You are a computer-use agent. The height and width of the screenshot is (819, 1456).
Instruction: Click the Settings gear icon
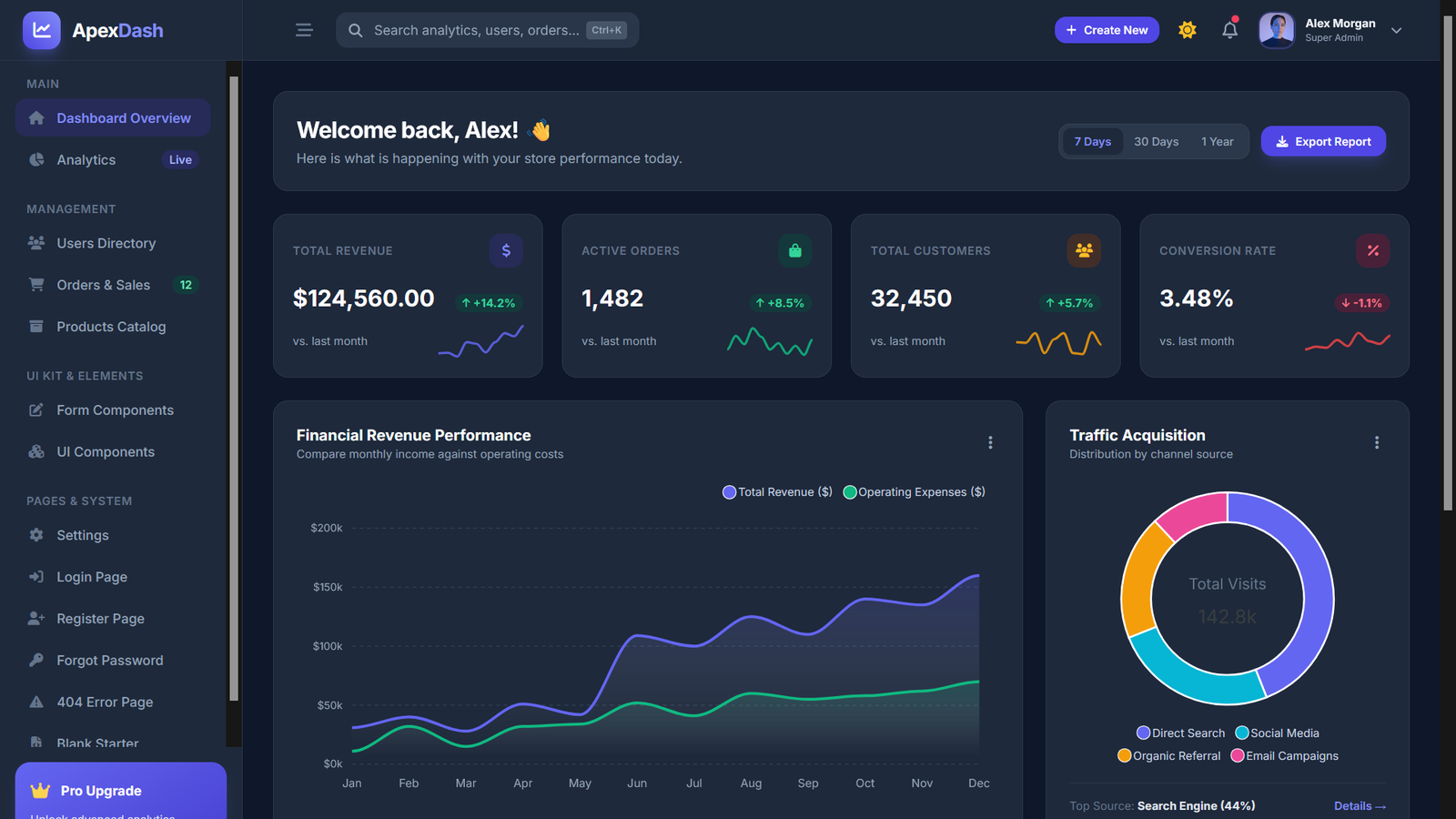36,535
